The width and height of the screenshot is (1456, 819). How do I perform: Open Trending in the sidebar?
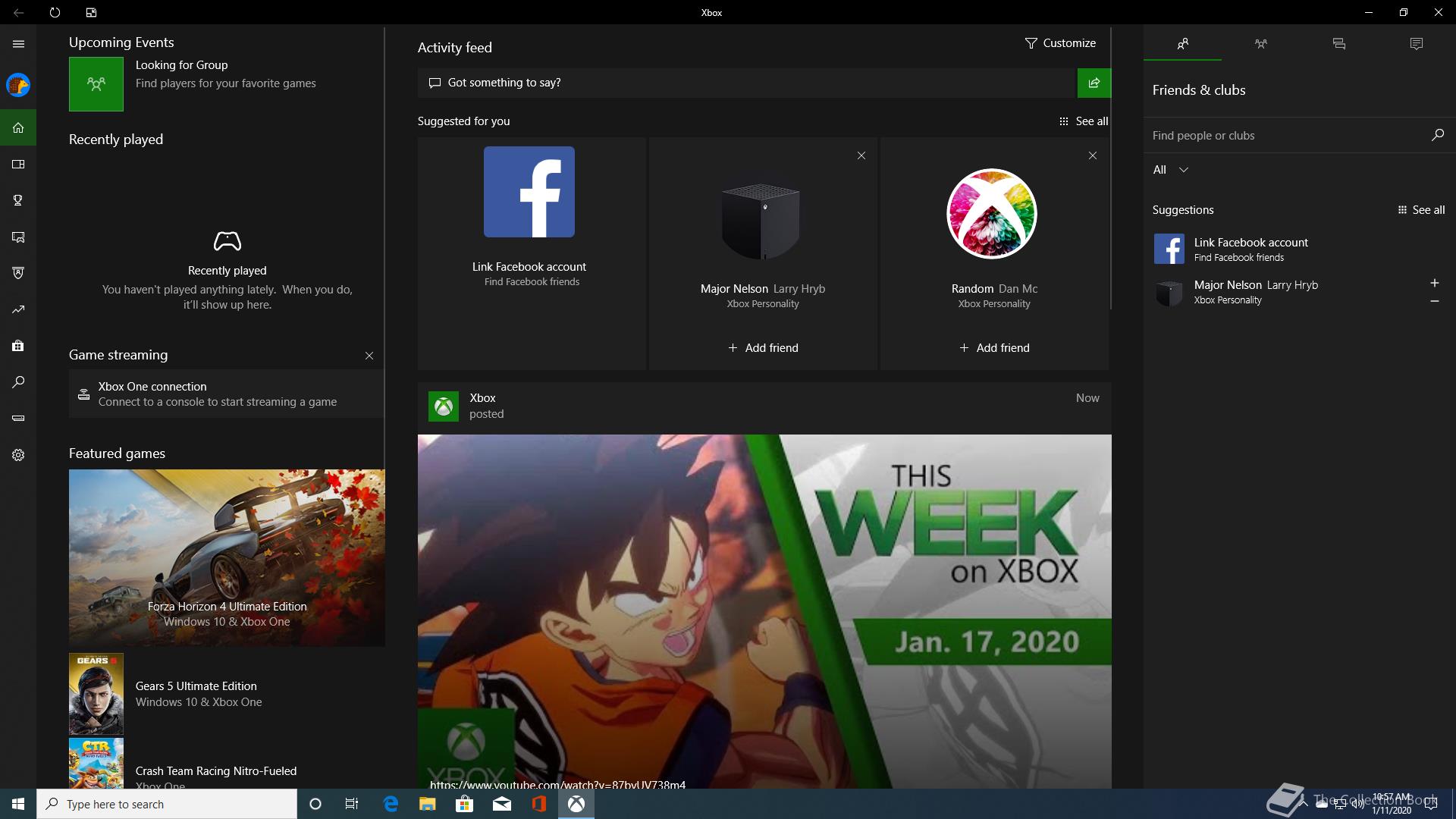(x=18, y=309)
